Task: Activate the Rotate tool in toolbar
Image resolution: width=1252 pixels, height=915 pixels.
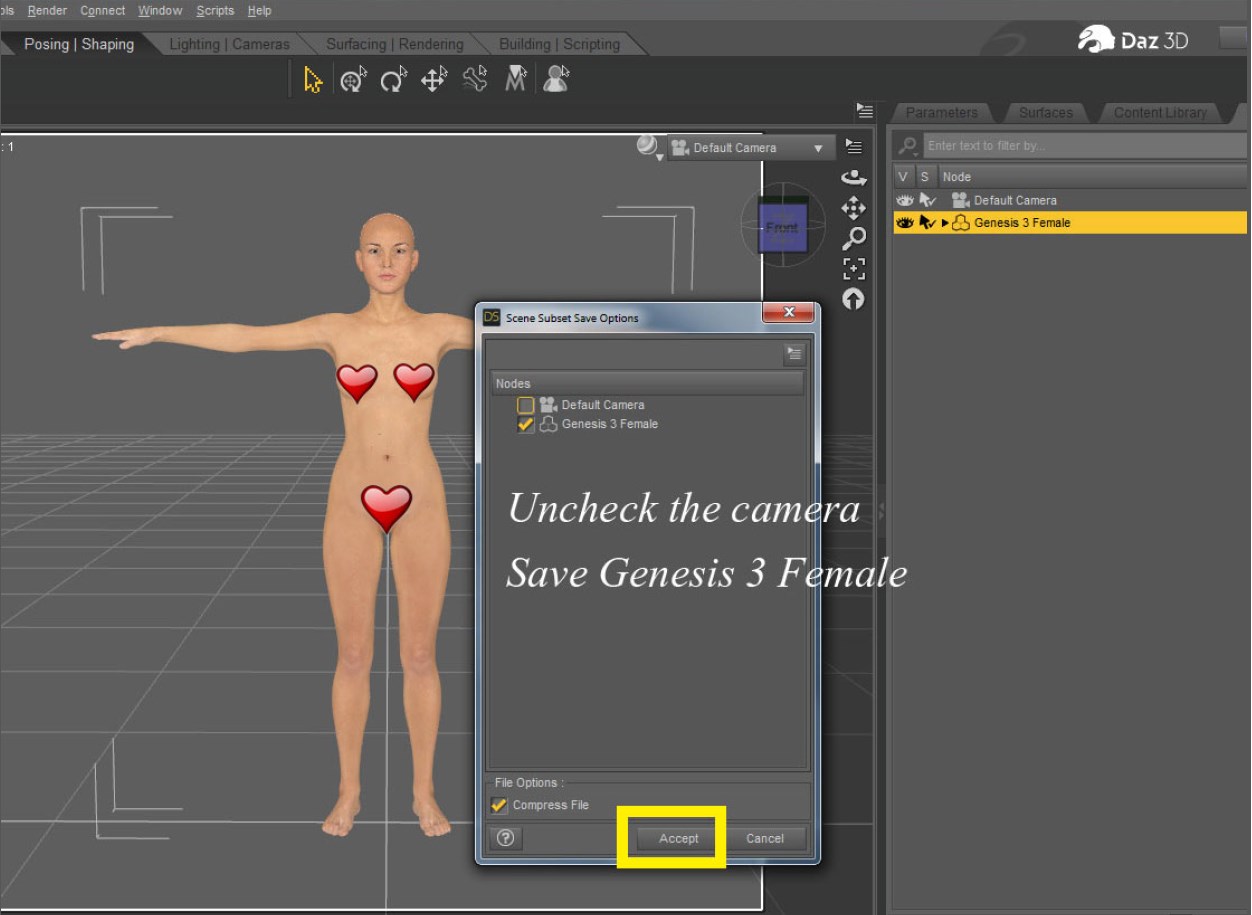Action: point(394,80)
